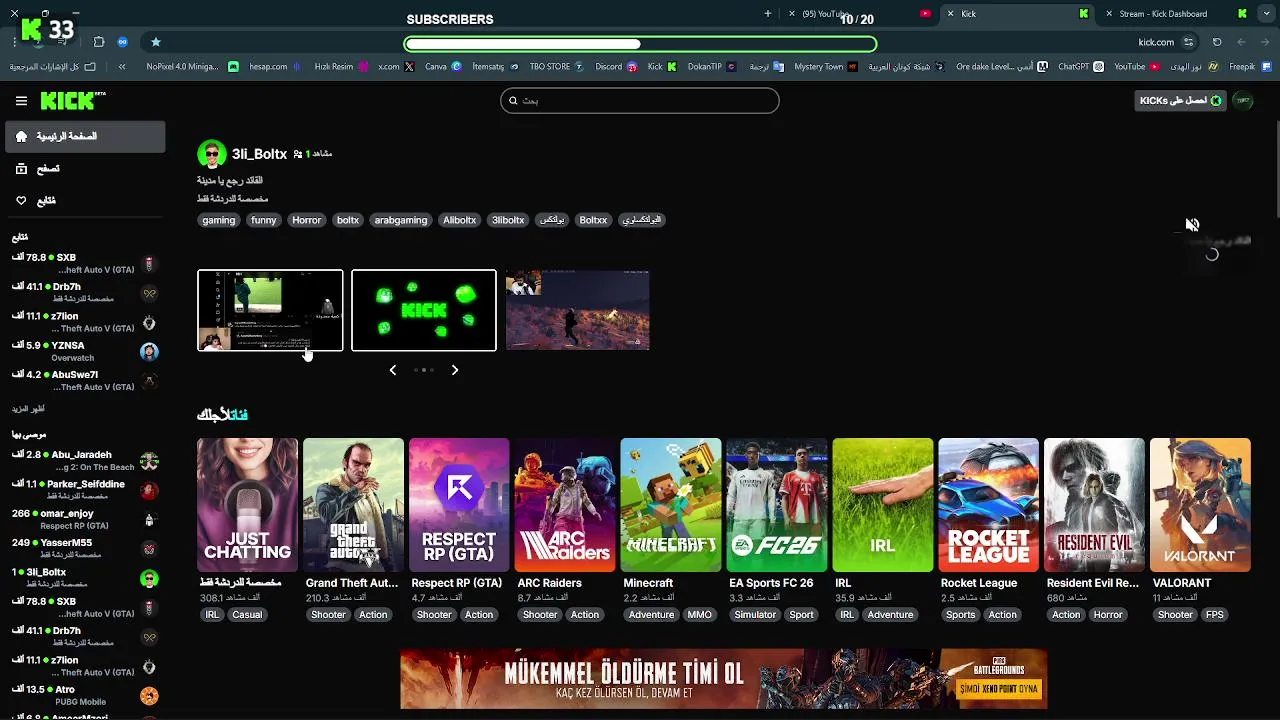Click the Casual tag under Just Chatting
Screen dimensions: 1280x720
247,615
